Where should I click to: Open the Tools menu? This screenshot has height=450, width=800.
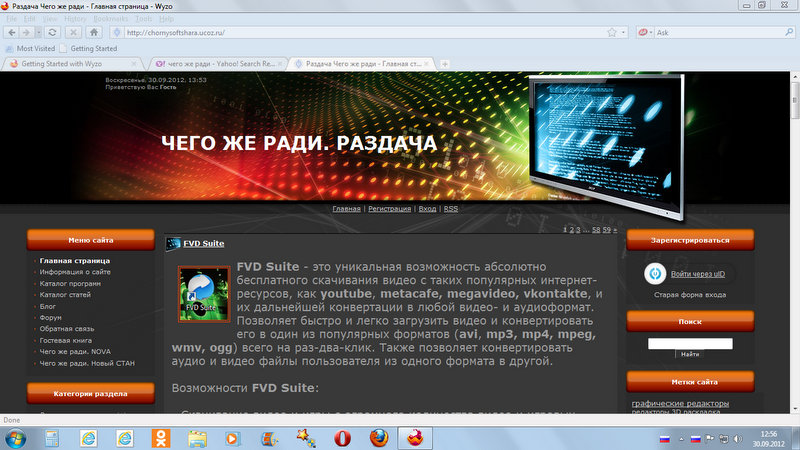143,18
